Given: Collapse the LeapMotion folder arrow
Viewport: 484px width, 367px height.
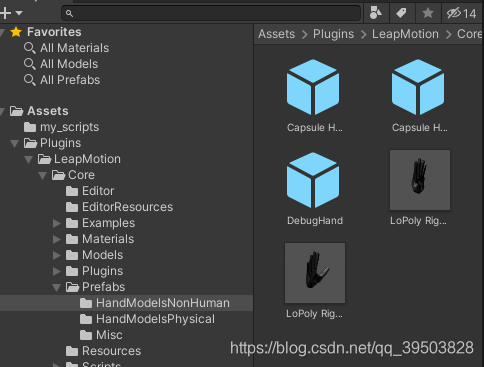Looking at the screenshot, I should click(x=28, y=159).
